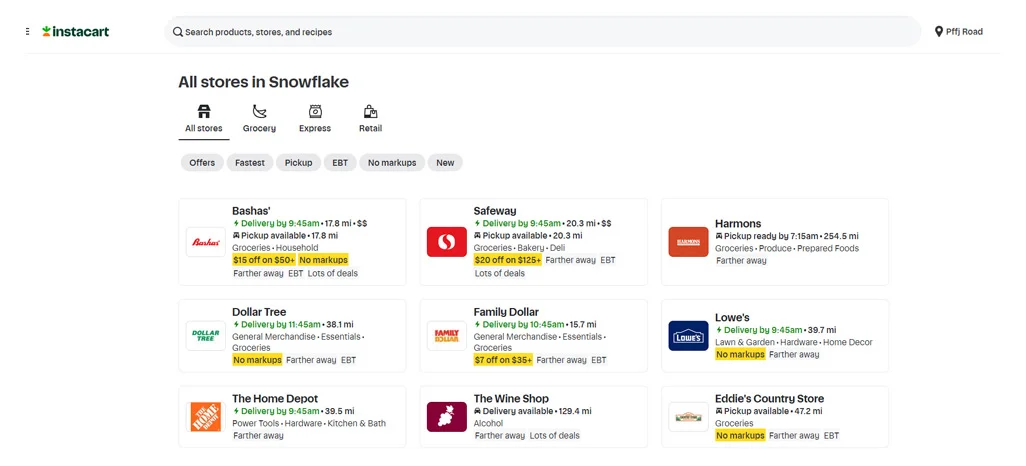
Task: Toggle the New filter chip
Action: click(x=445, y=162)
